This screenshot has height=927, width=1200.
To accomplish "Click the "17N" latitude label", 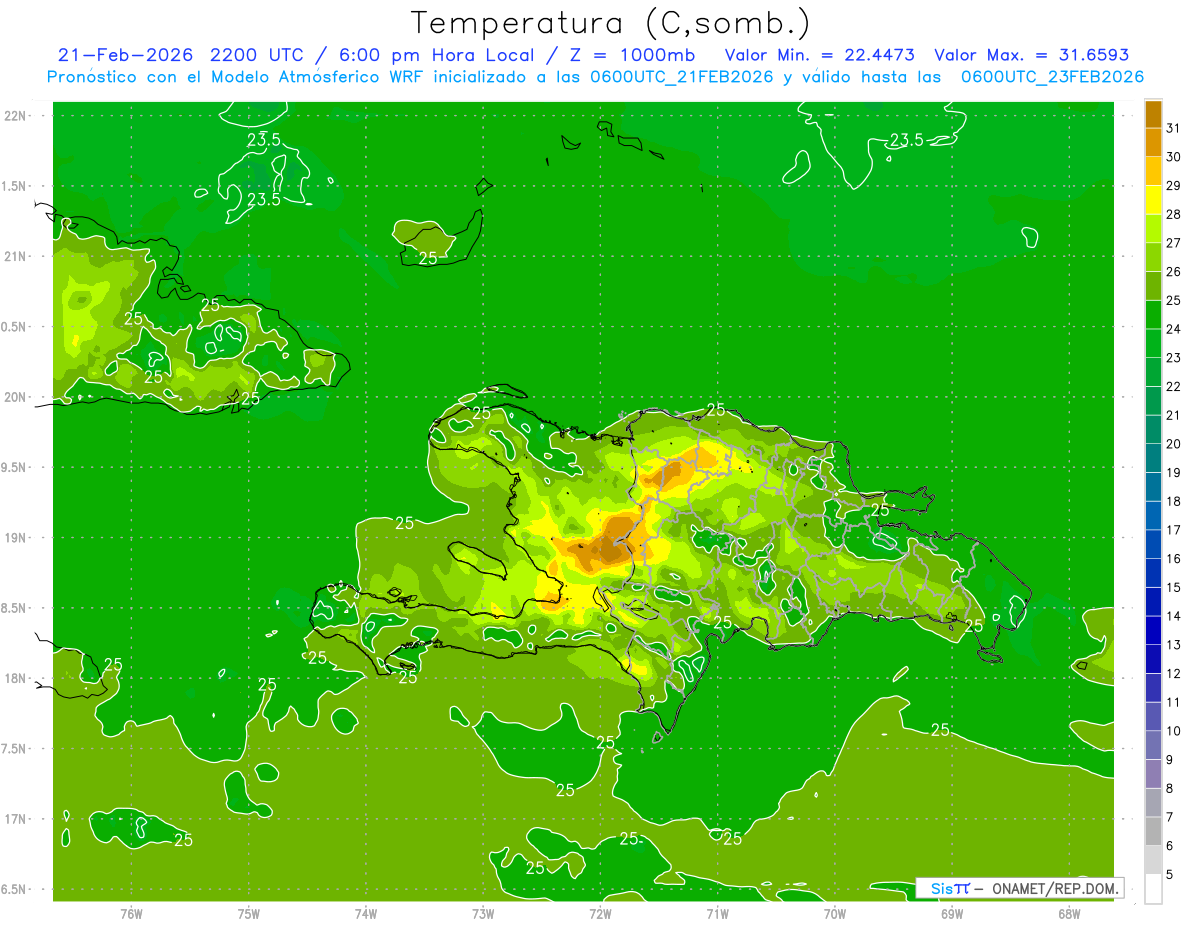I will click(16, 819).
